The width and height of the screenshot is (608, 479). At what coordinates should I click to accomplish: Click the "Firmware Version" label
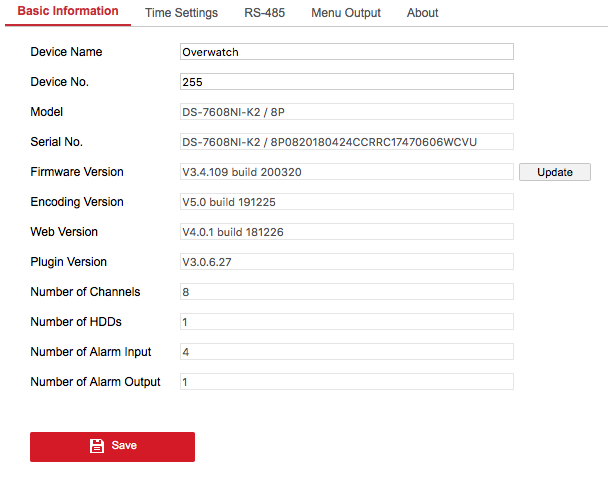(77, 172)
